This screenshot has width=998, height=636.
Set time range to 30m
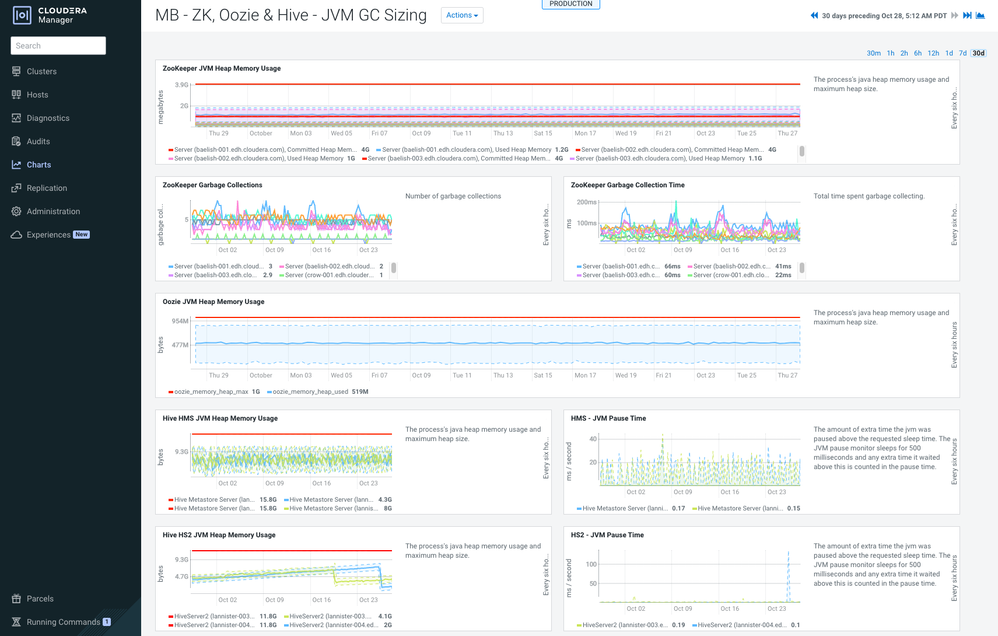873,53
